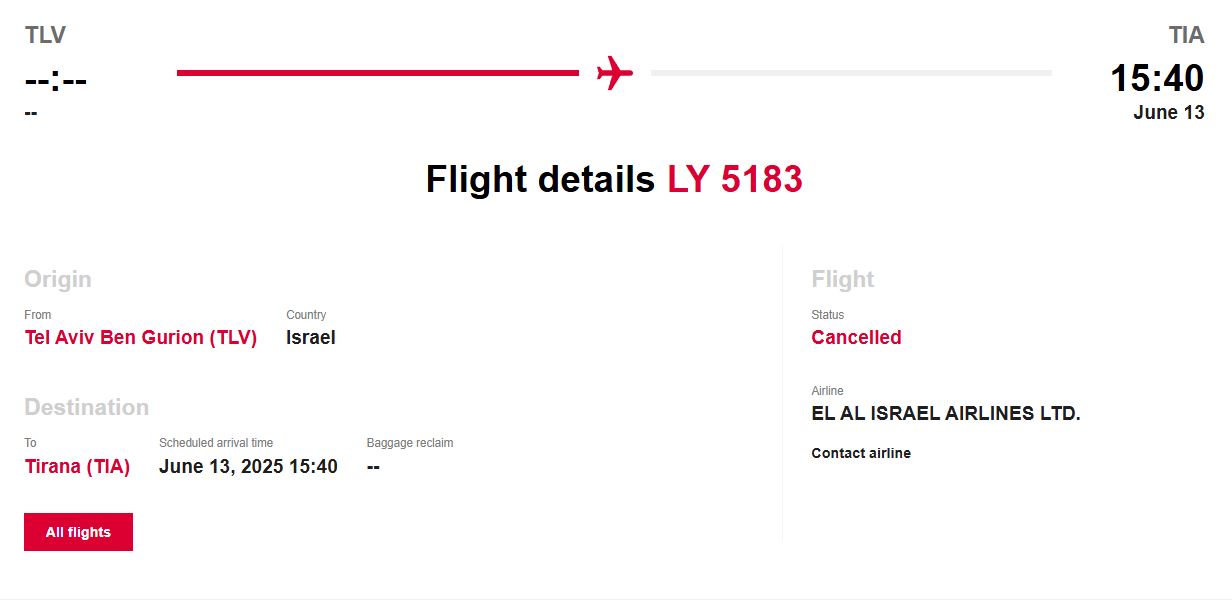
Task: Open the Tel Aviv Ben Gurion (TLV) link
Action: point(141,338)
